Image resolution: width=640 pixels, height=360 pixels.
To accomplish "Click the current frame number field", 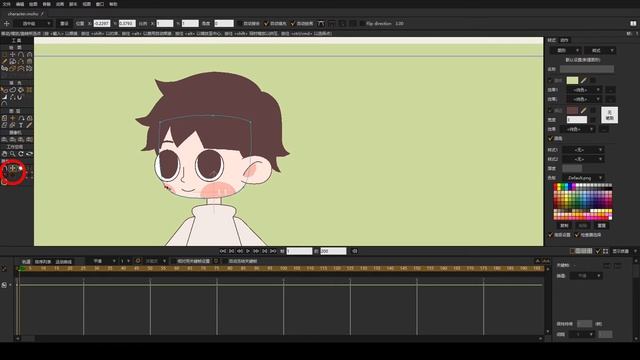I will click(299, 251).
